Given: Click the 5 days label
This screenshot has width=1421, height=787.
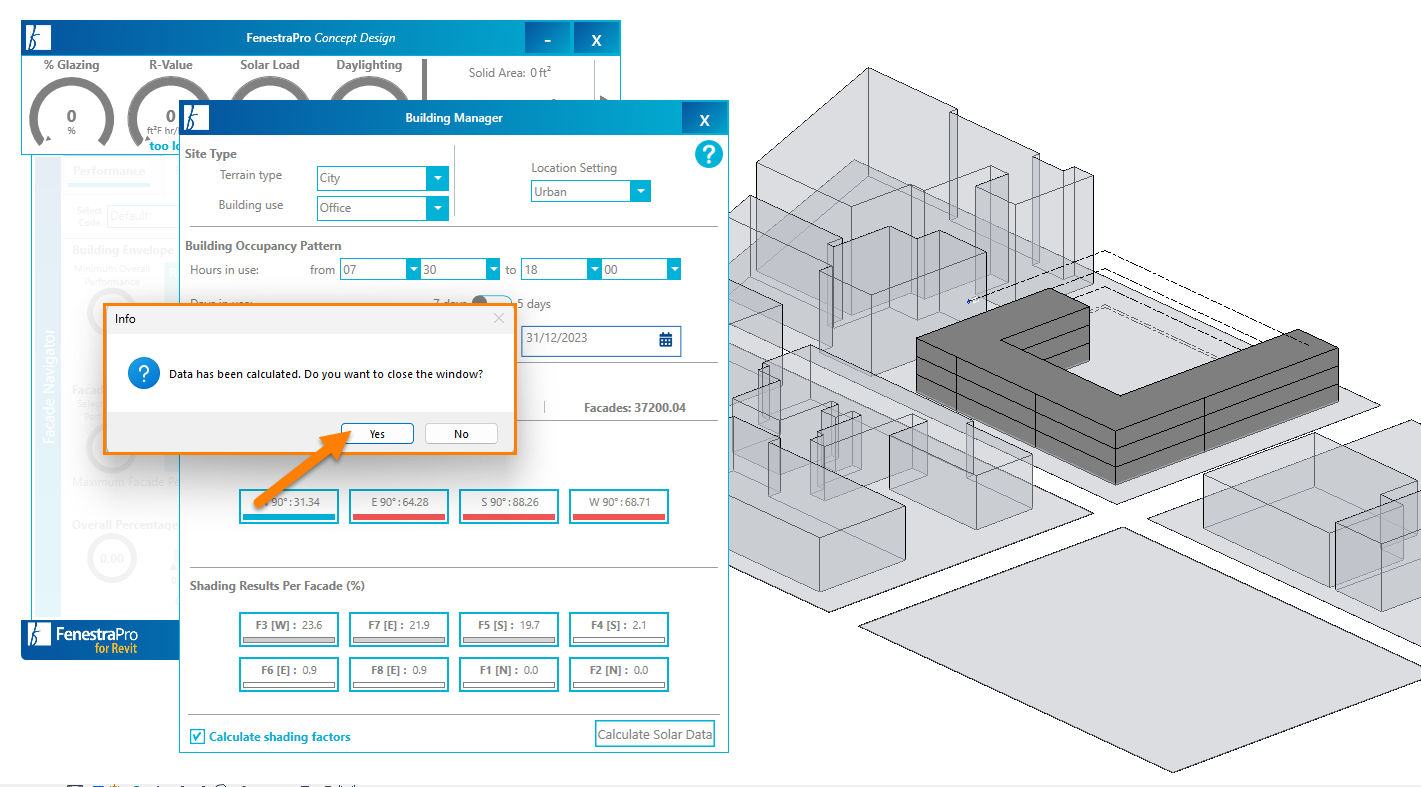Looking at the screenshot, I should (534, 304).
